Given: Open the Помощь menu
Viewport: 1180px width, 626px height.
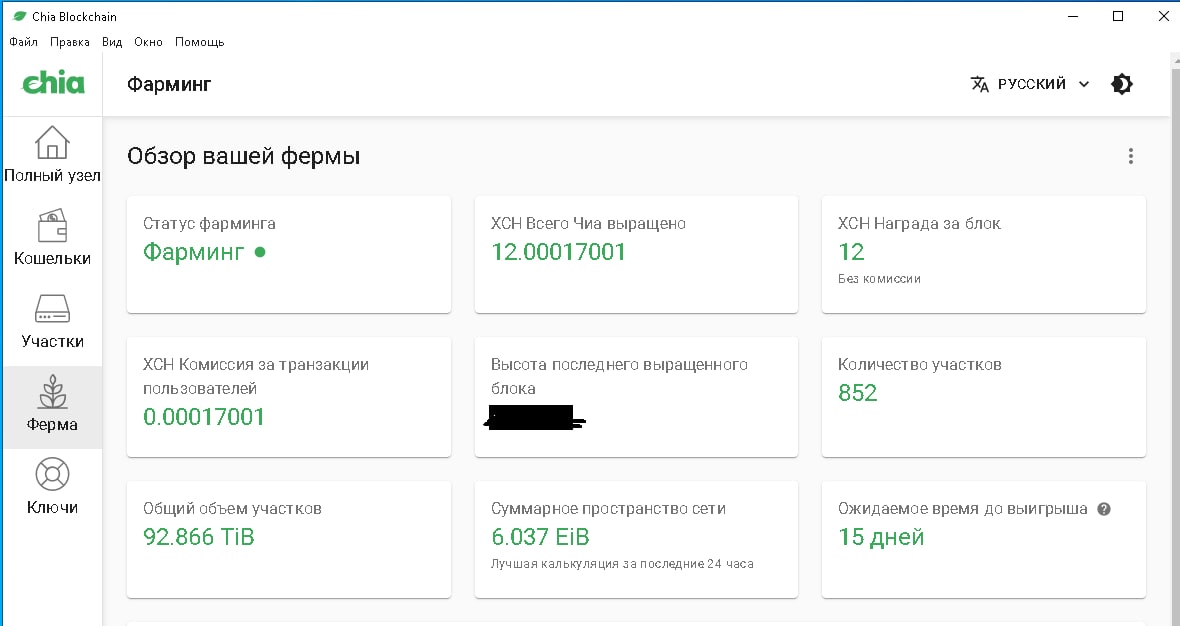Looking at the screenshot, I should [199, 42].
